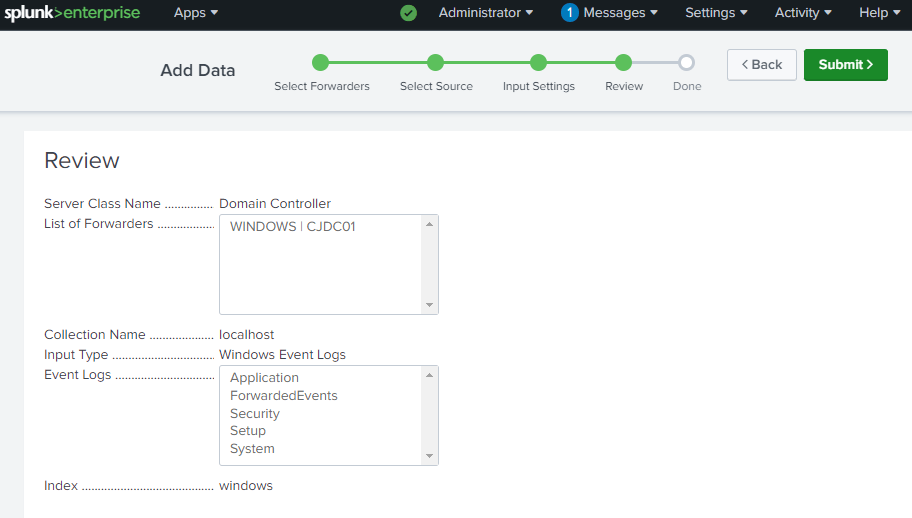Click the blue Messages count badge
This screenshot has width=912, height=518.
point(570,13)
